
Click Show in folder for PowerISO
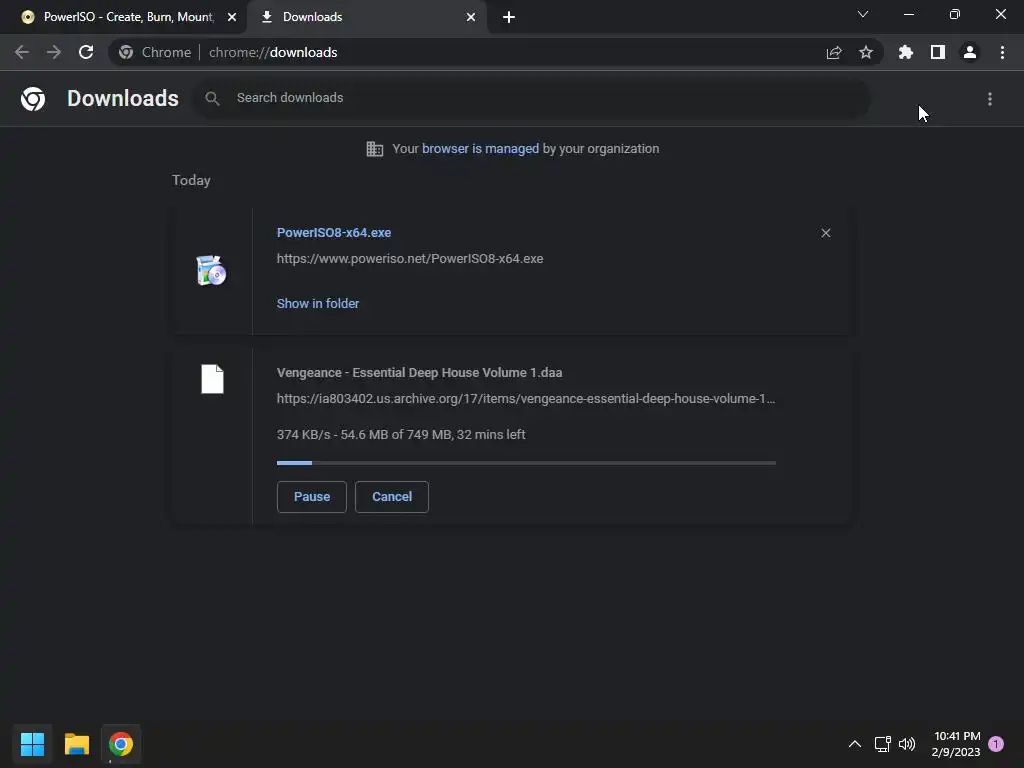[x=318, y=304]
